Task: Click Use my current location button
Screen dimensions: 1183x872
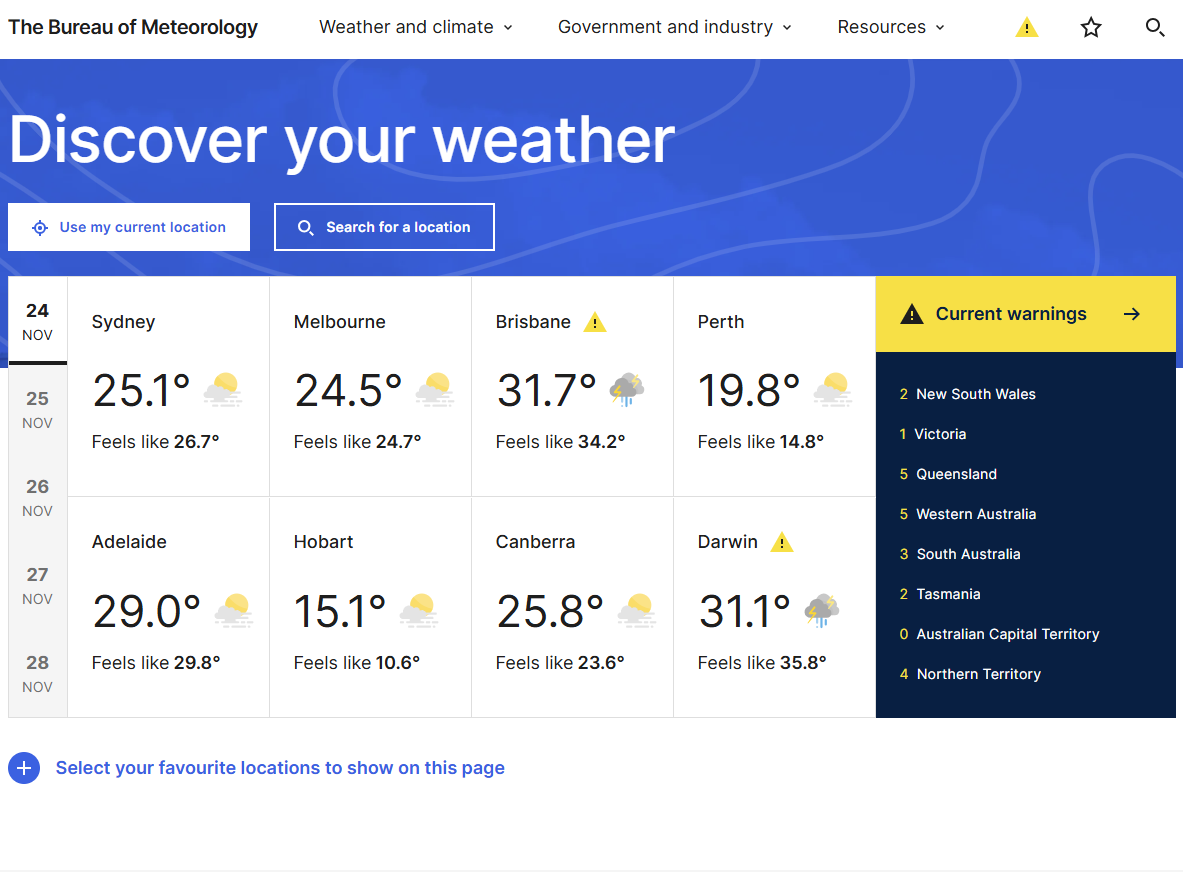Action: (129, 227)
